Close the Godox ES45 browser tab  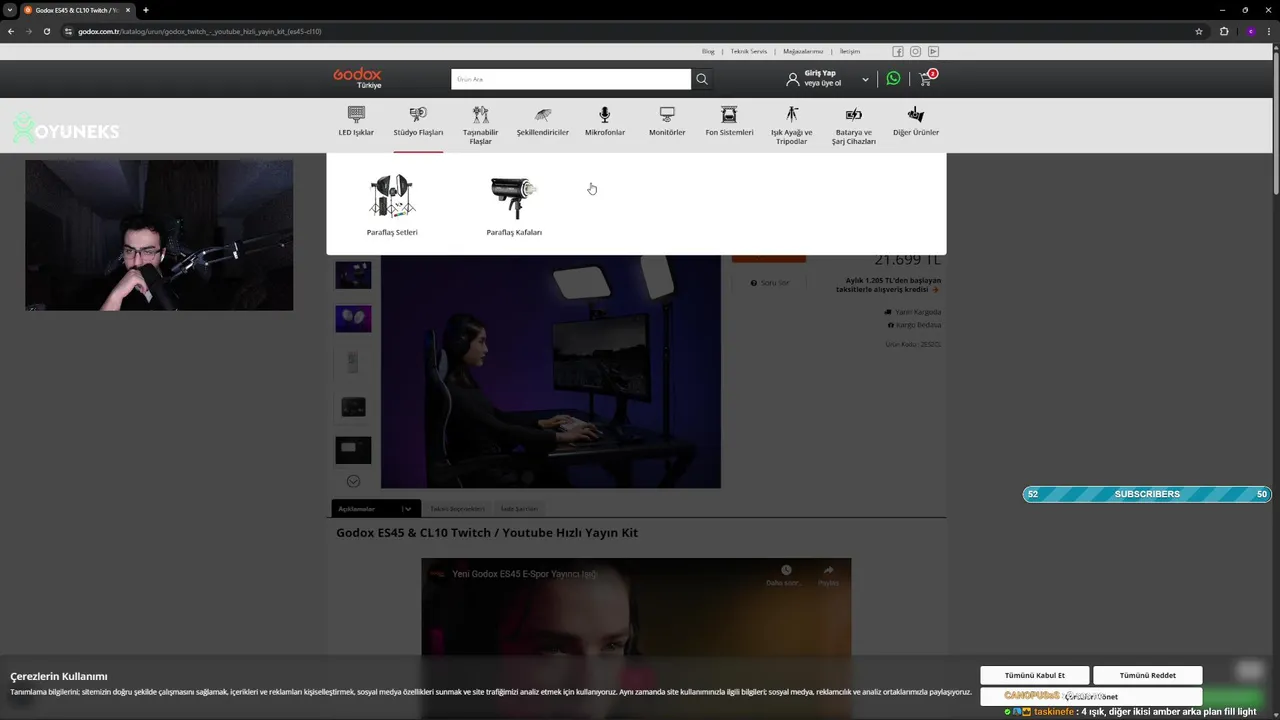[128, 10]
